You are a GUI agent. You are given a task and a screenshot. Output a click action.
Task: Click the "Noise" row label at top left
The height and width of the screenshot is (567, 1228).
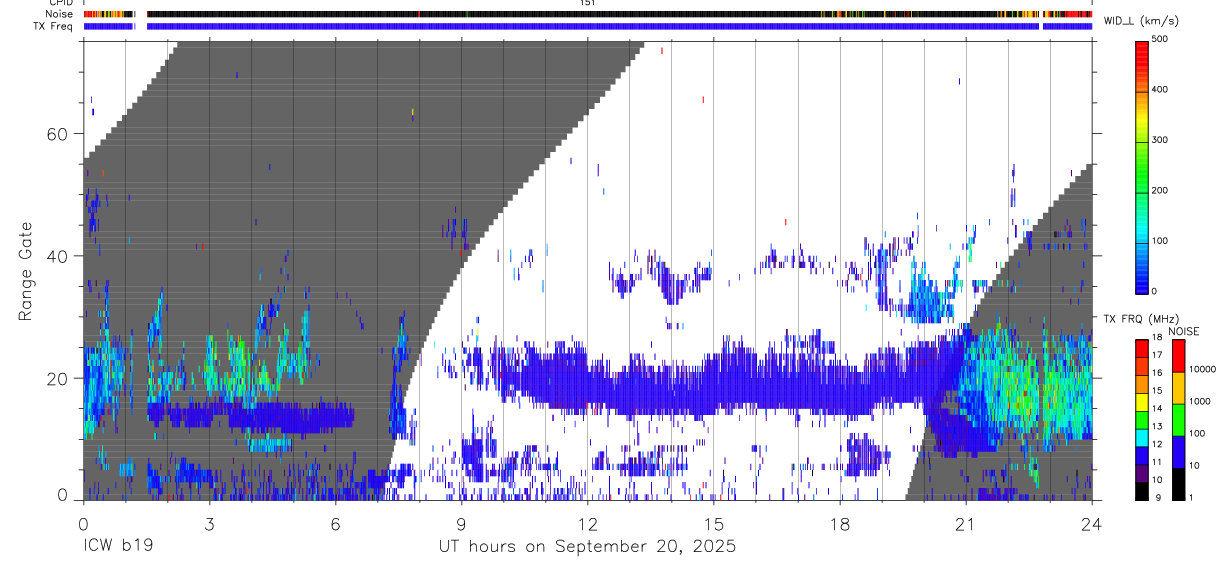(x=60, y=15)
